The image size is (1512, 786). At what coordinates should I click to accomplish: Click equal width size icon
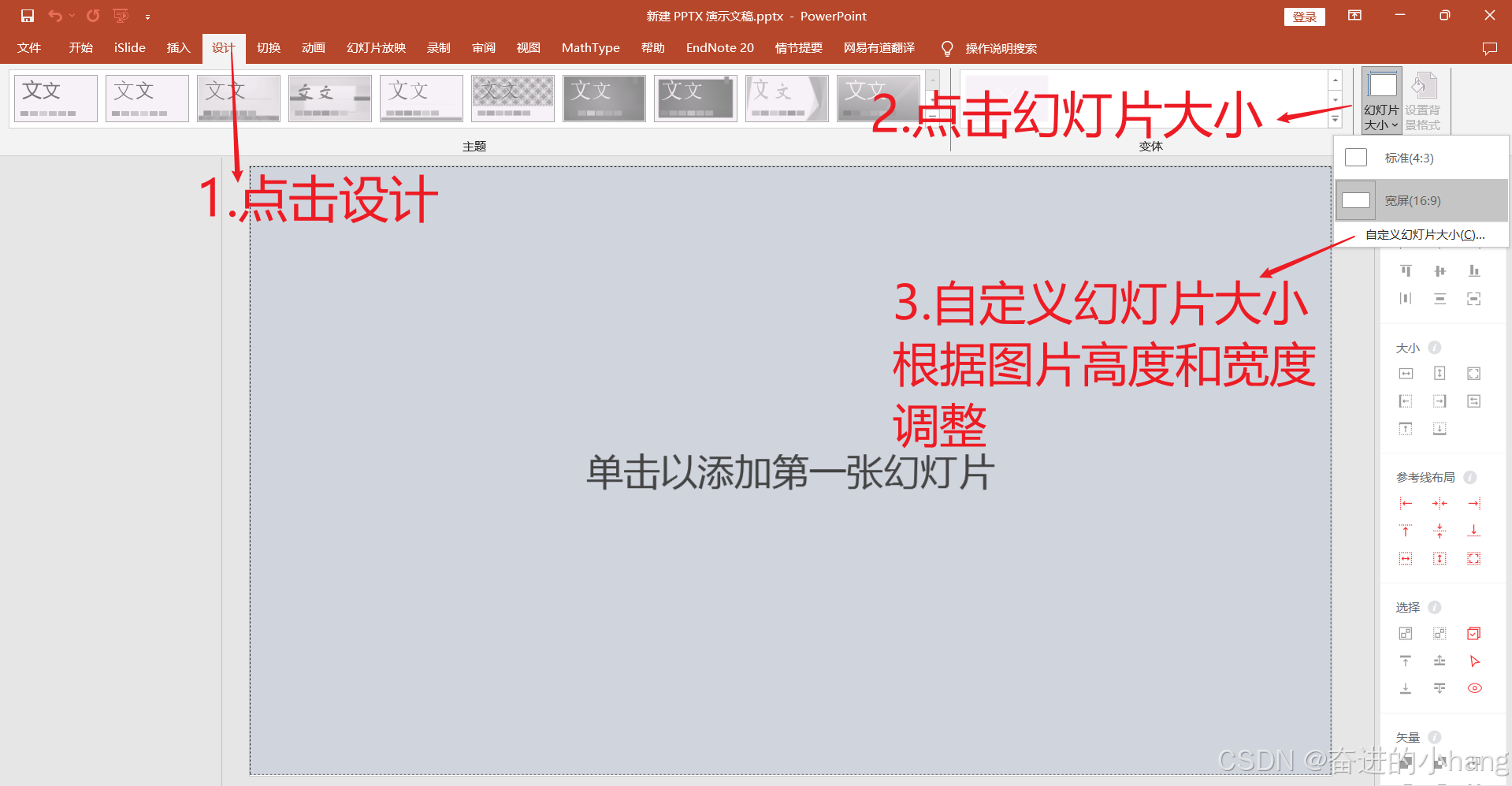click(1406, 374)
